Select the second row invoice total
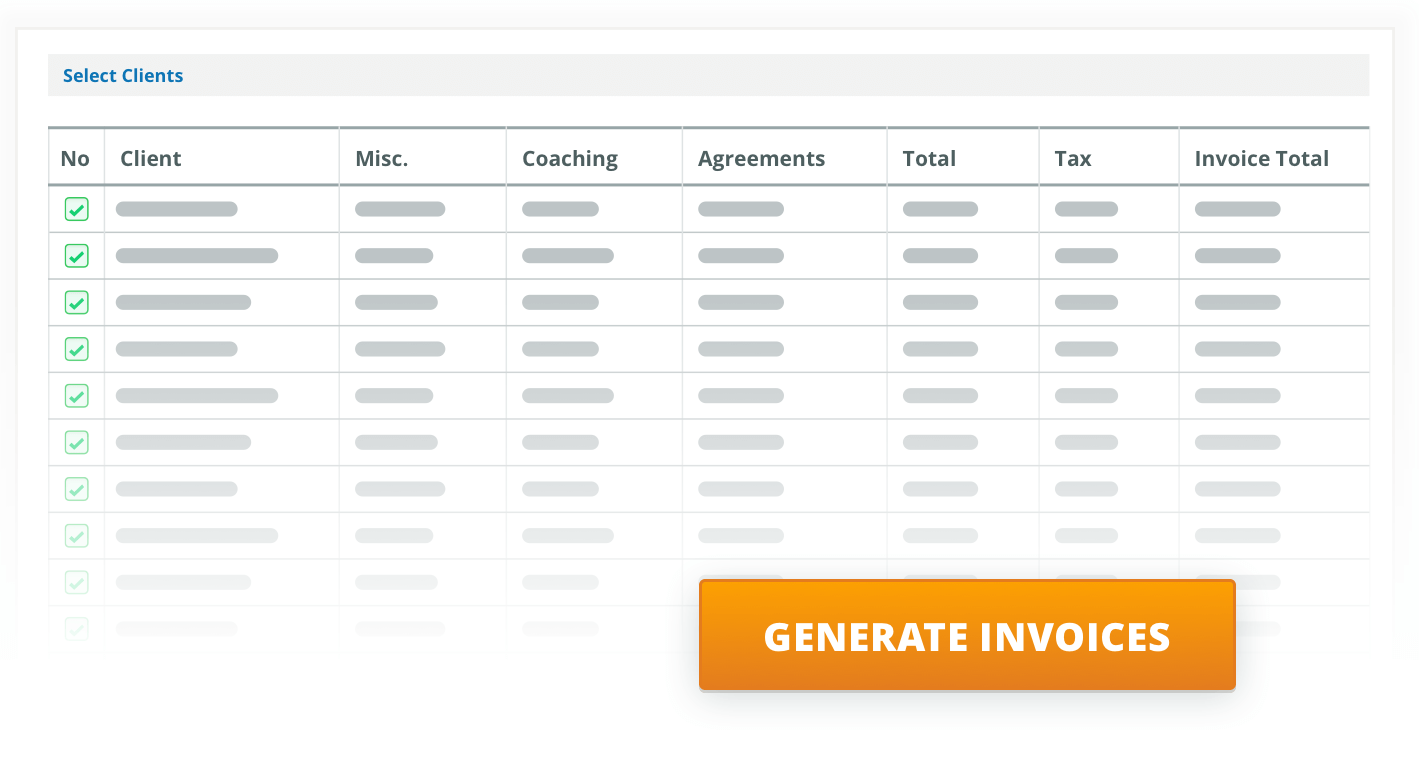This screenshot has height=774, width=1419. click(1238, 256)
